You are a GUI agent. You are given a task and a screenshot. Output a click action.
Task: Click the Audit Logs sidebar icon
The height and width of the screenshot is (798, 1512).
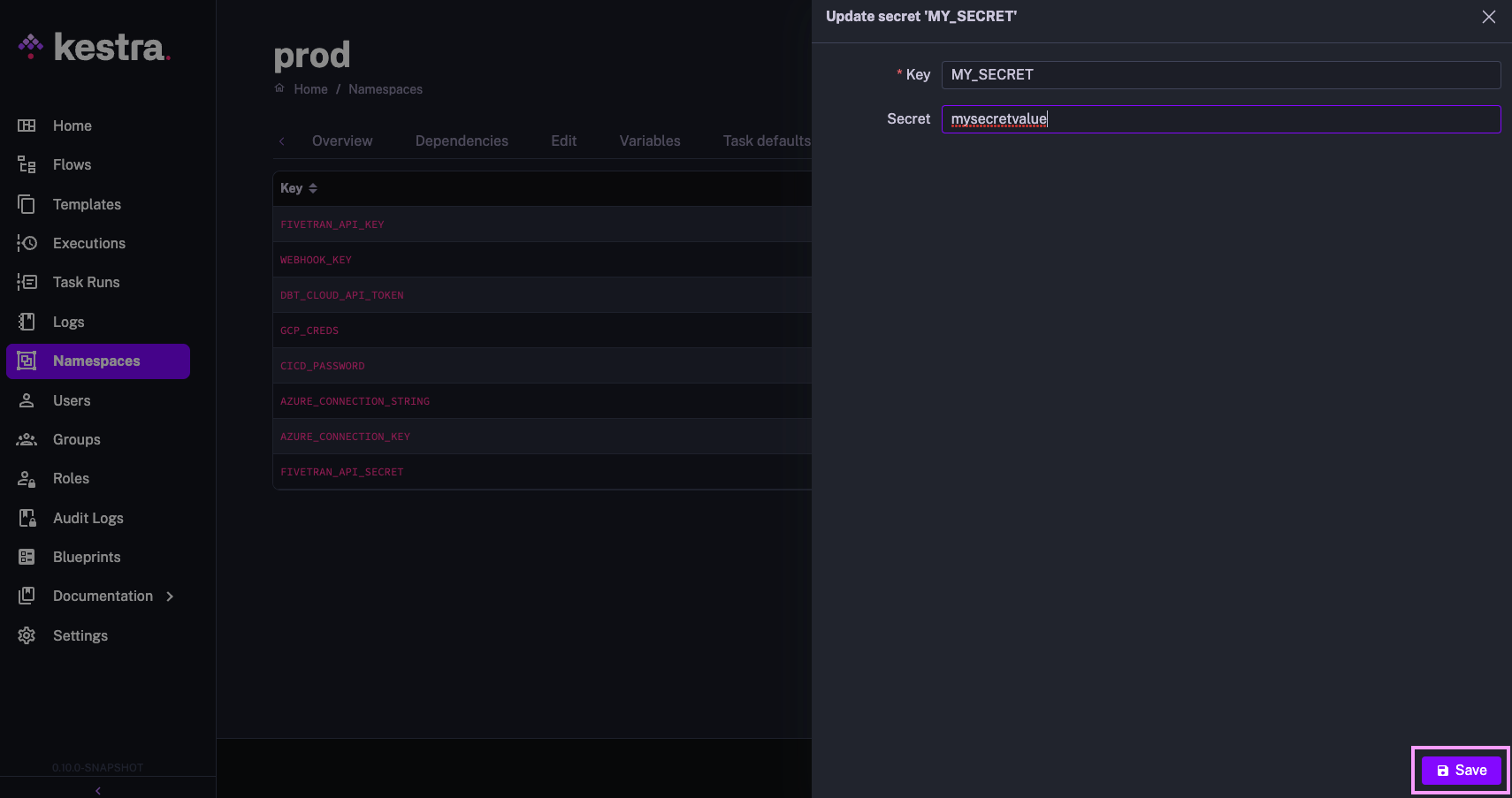click(27, 518)
